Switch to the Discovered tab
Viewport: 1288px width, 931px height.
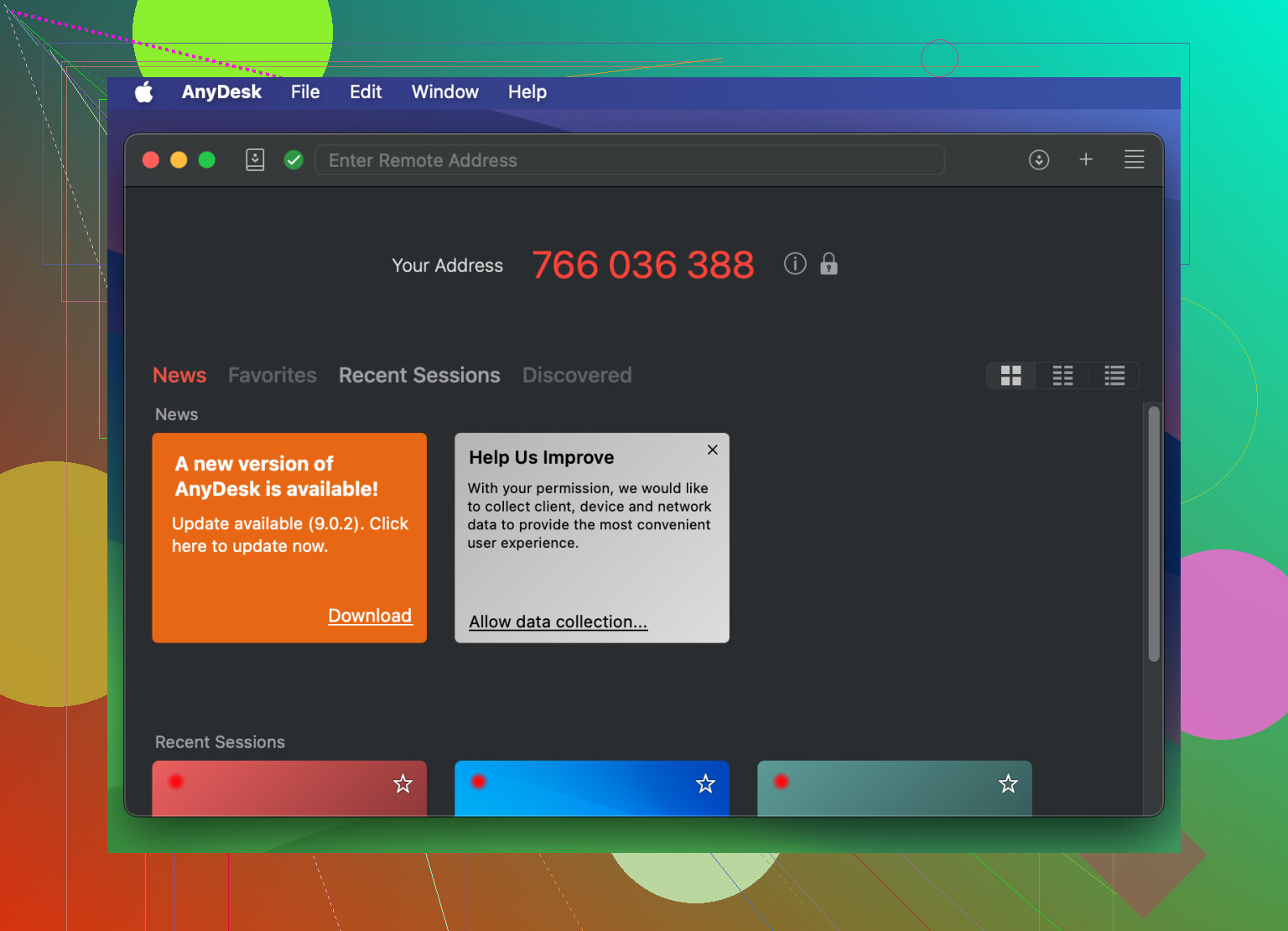(577, 375)
